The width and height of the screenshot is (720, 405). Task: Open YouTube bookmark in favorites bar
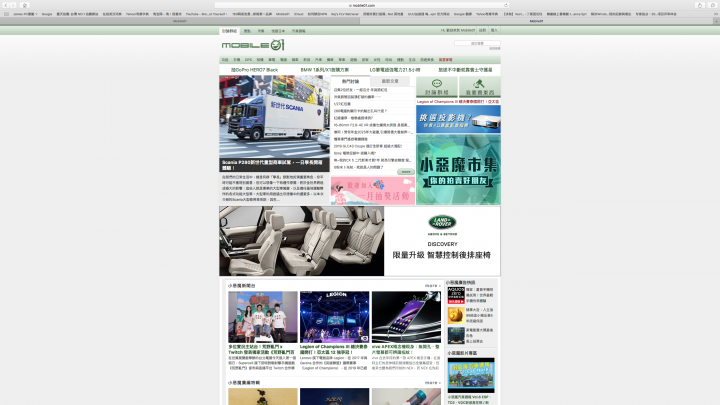coord(206,14)
